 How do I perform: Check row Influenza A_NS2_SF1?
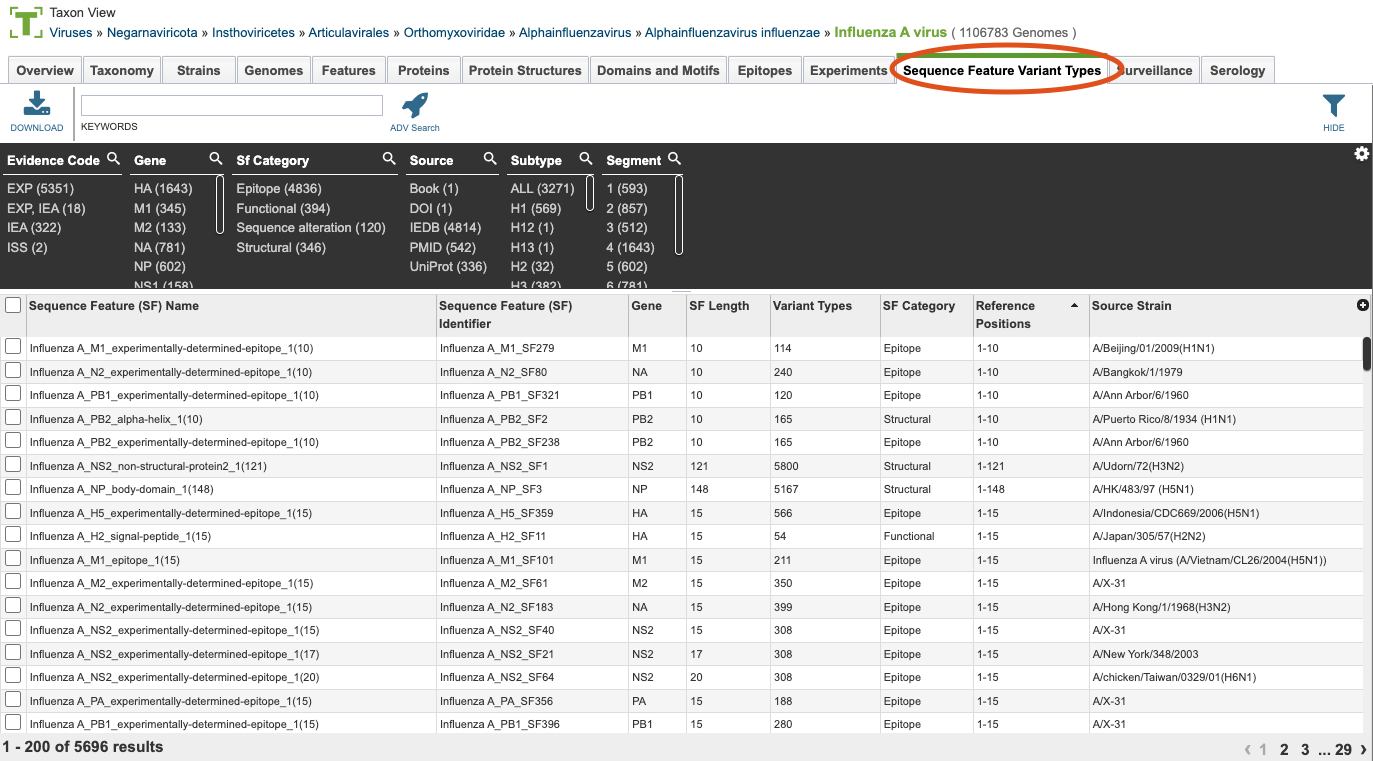click(13, 464)
